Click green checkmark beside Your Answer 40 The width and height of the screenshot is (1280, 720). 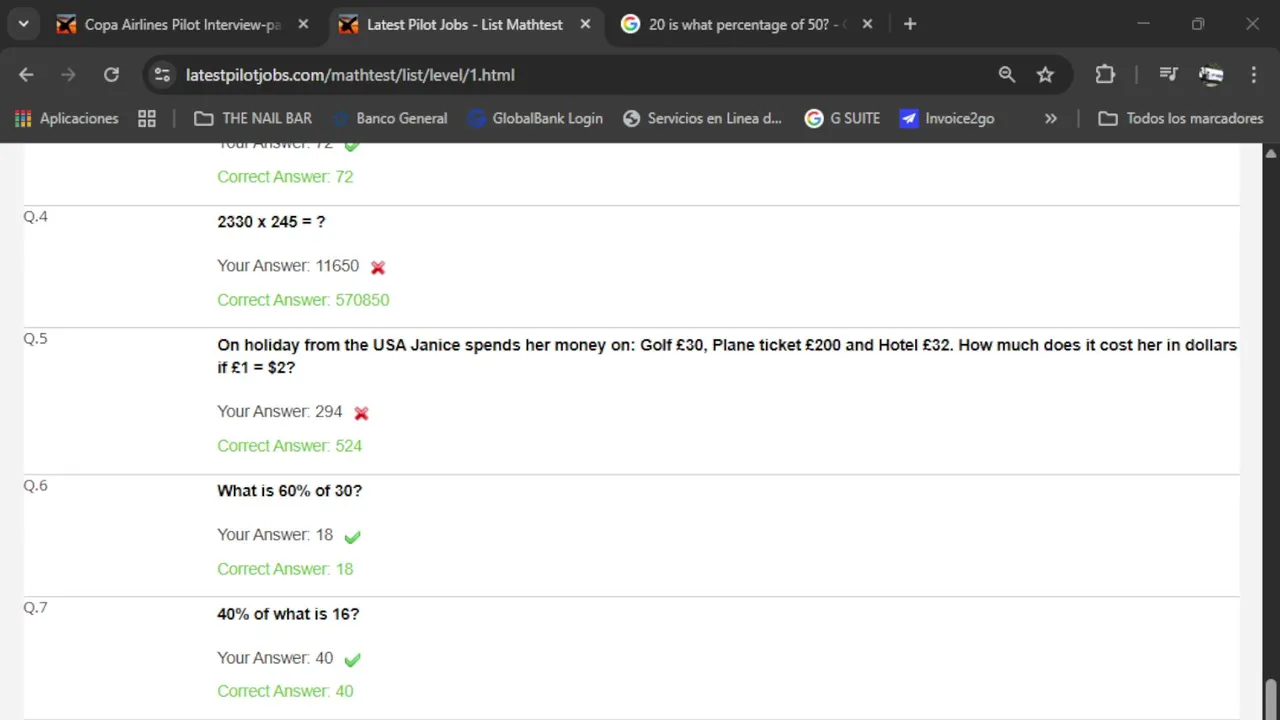pos(352,660)
